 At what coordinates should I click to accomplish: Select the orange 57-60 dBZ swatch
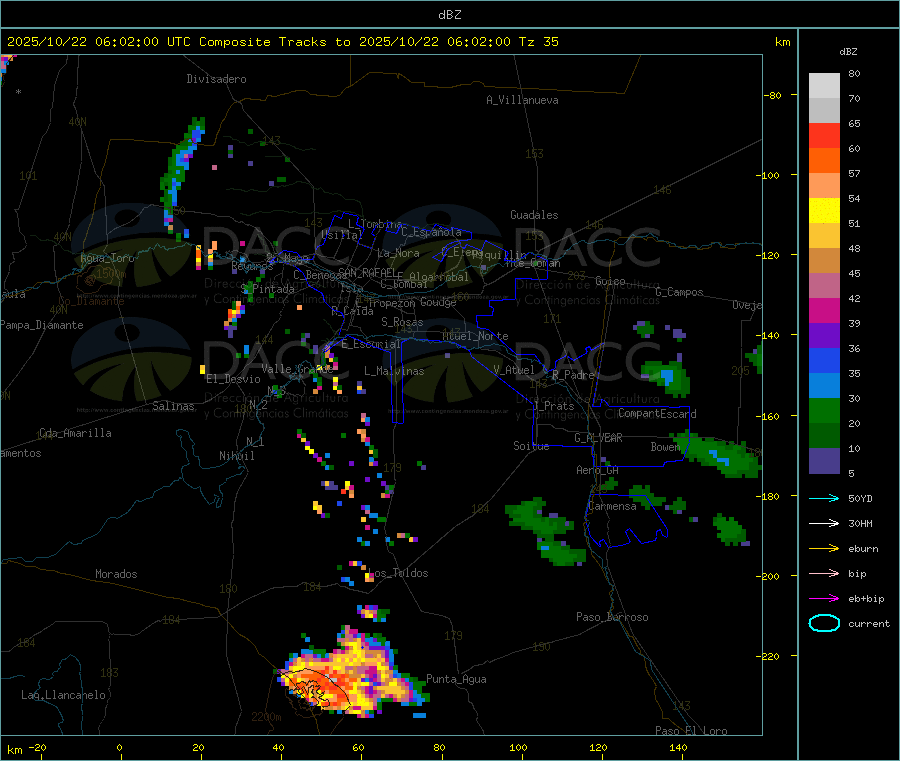pyautogui.click(x=824, y=161)
